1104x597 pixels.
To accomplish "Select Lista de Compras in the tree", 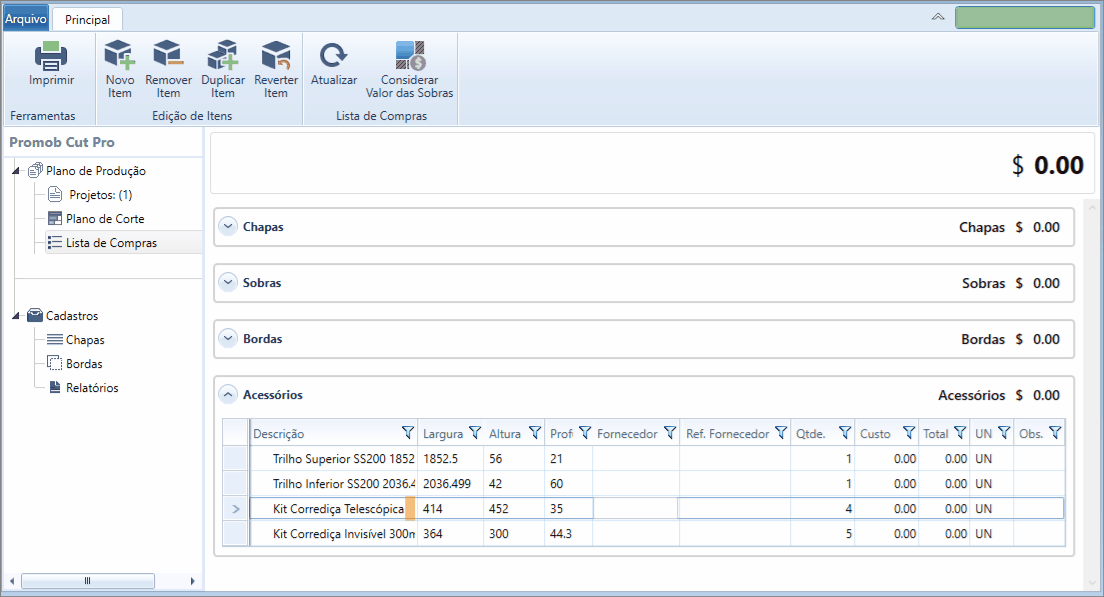I will [111, 243].
